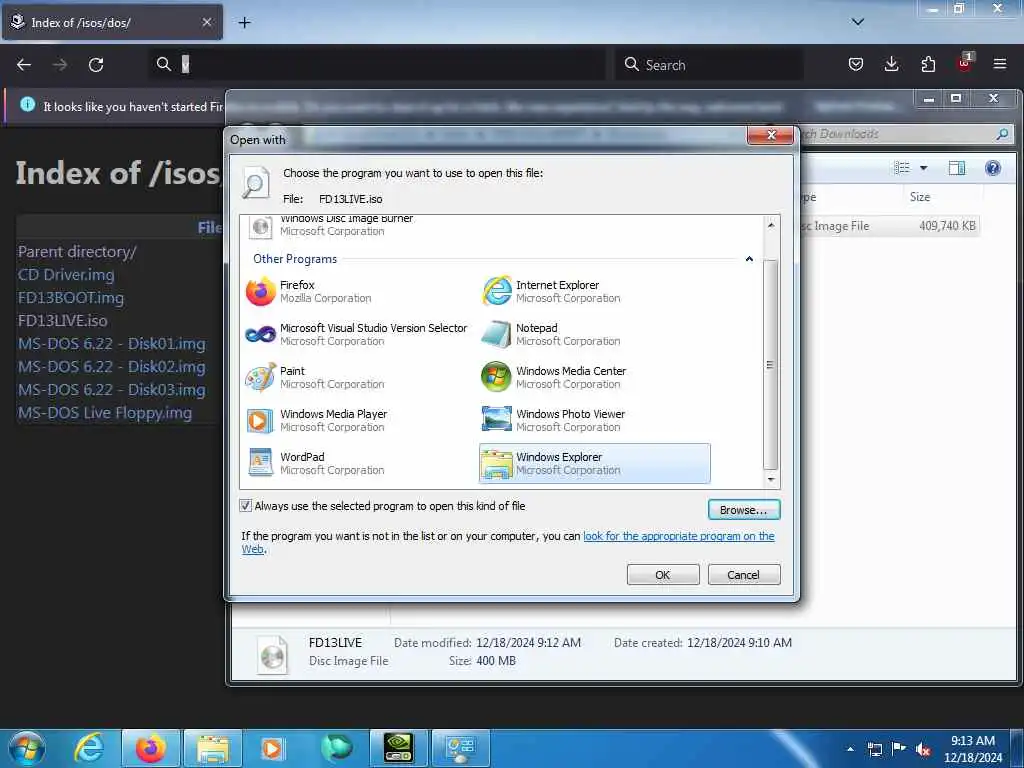Select Paint as the opening program
The height and width of the screenshot is (768, 1024).
pos(358,377)
